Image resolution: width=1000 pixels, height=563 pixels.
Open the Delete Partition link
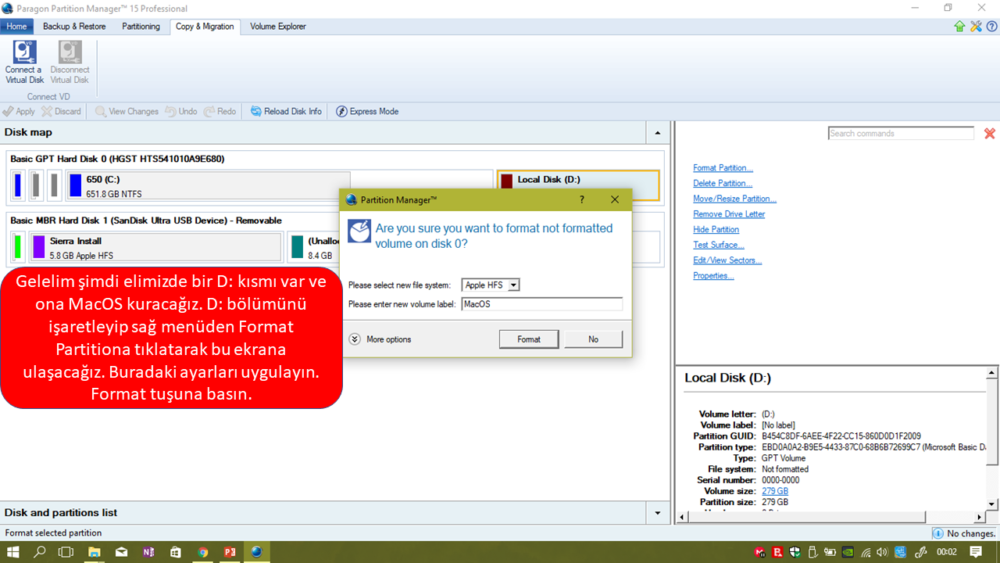722,183
